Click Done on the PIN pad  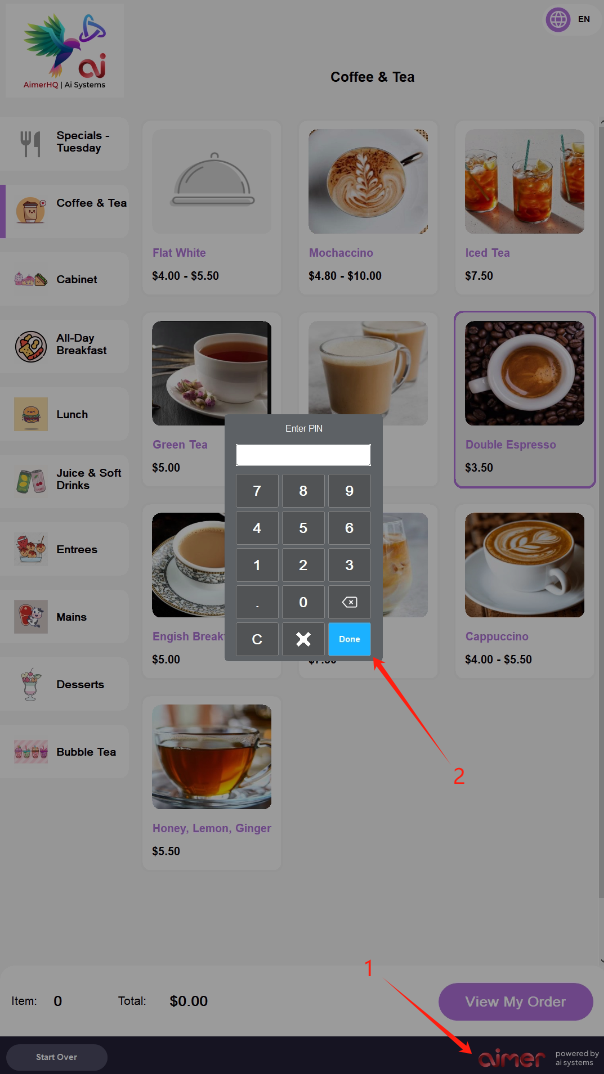coord(349,639)
